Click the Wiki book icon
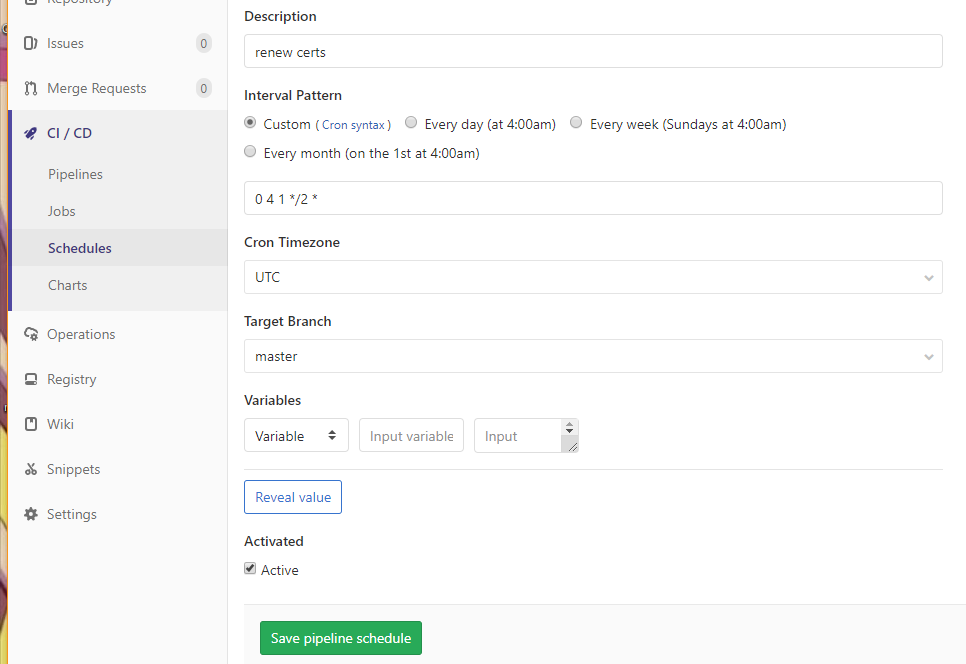Viewport: 966px width, 664px height. [x=30, y=424]
